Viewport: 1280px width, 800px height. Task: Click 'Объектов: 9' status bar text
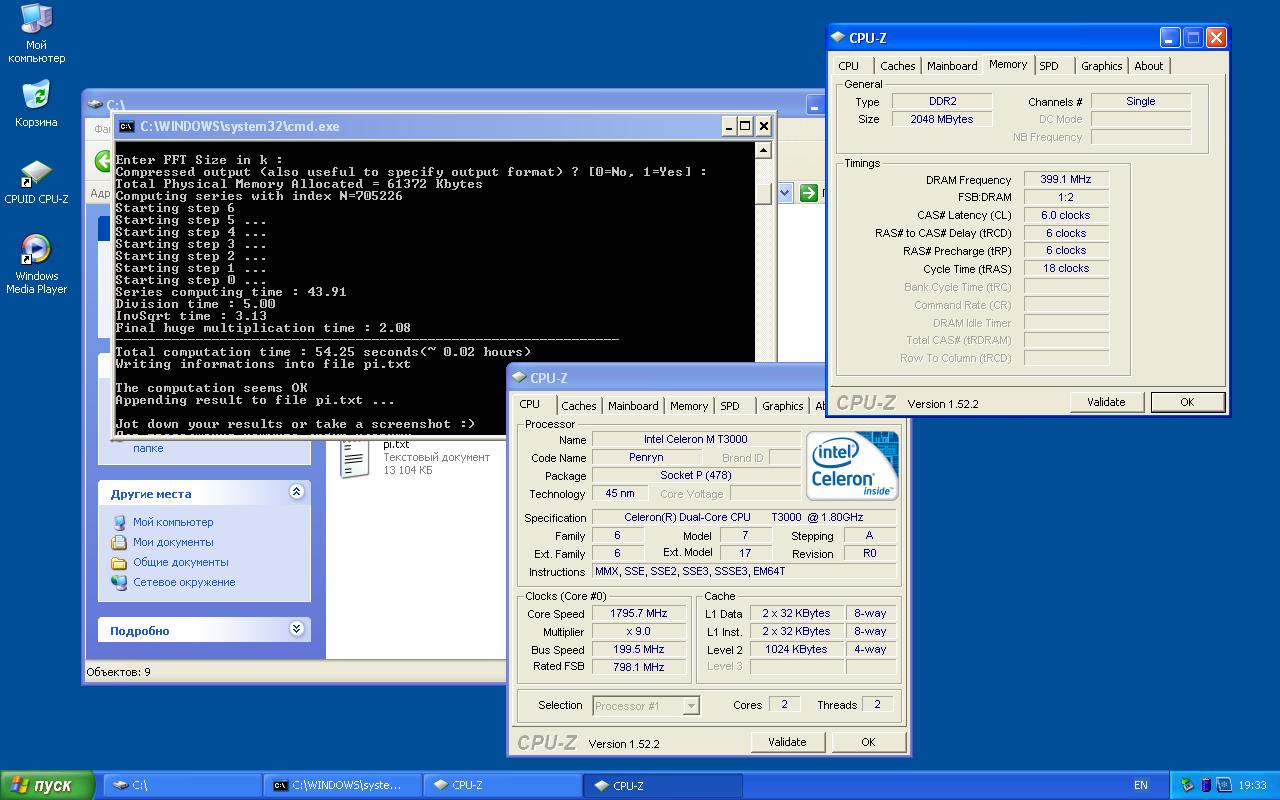pyautogui.click(x=118, y=672)
